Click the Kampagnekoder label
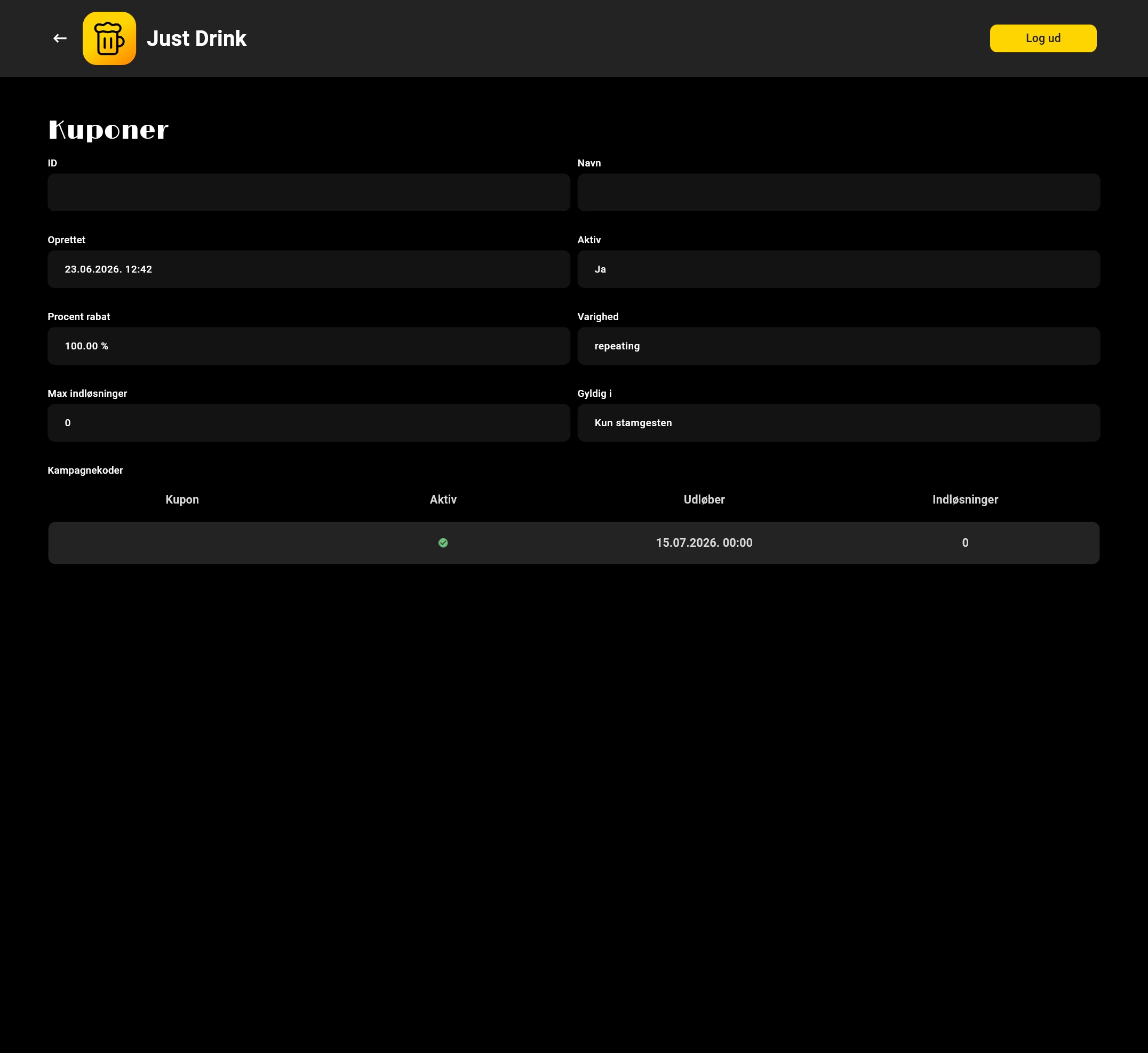The width and height of the screenshot is (1148, 1053). click(85, 470)
